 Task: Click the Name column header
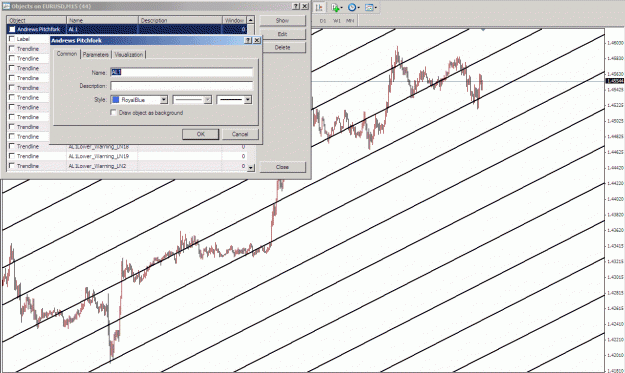click(x=102, y=20)
